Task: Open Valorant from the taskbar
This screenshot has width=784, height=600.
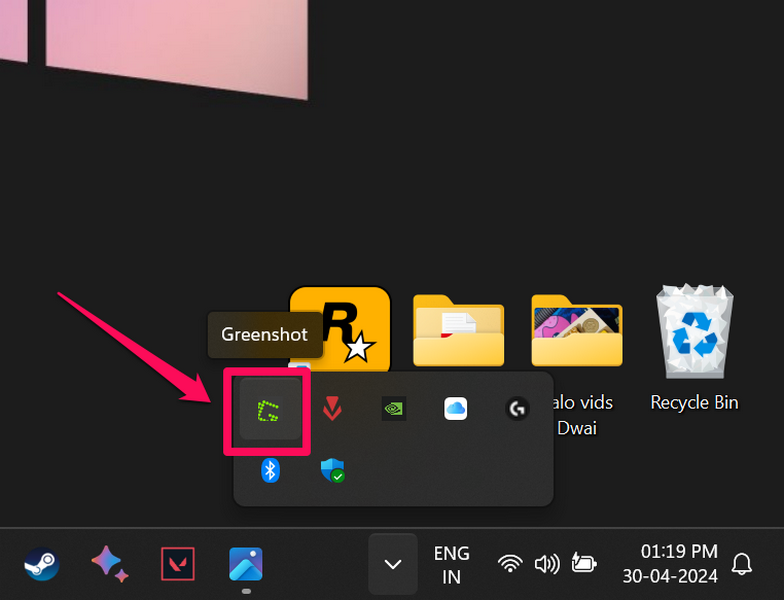Action: click(178, 564)
